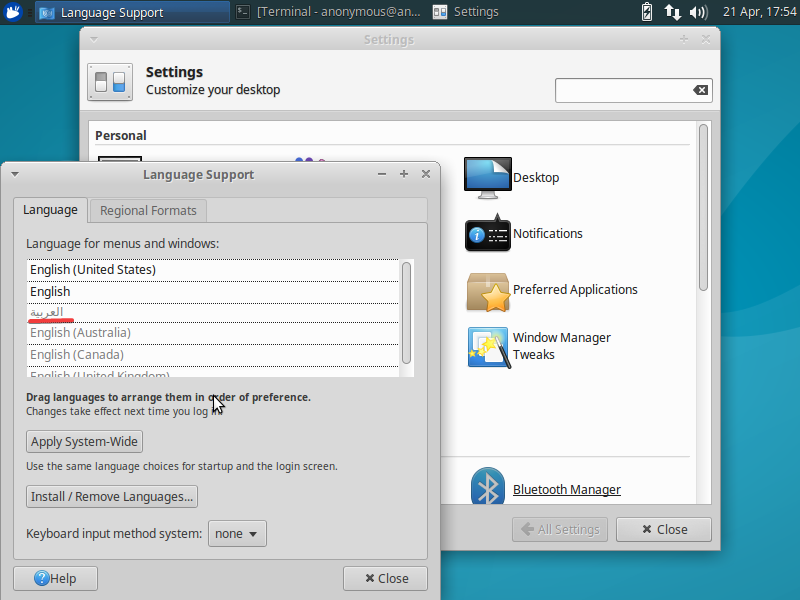The image size is (800, 600).
Task: Open the Bluetooth Manager icon
Action: tap(487, 489)
